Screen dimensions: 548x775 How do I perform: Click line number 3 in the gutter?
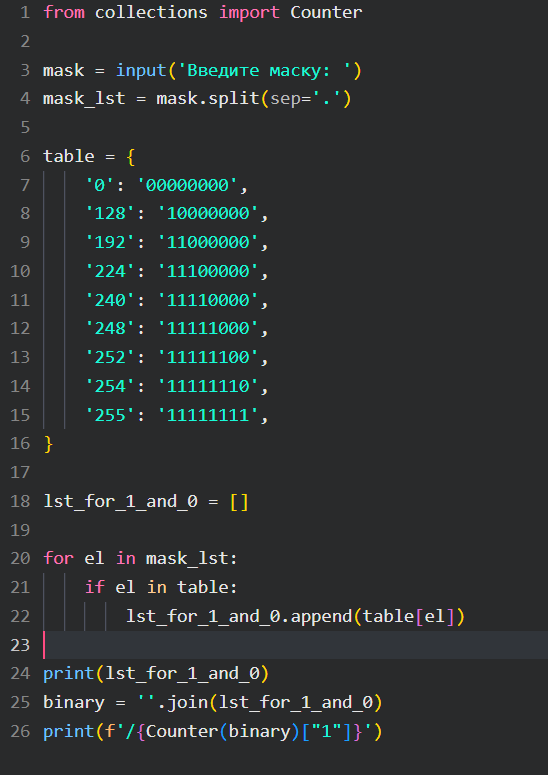point(25,70)
